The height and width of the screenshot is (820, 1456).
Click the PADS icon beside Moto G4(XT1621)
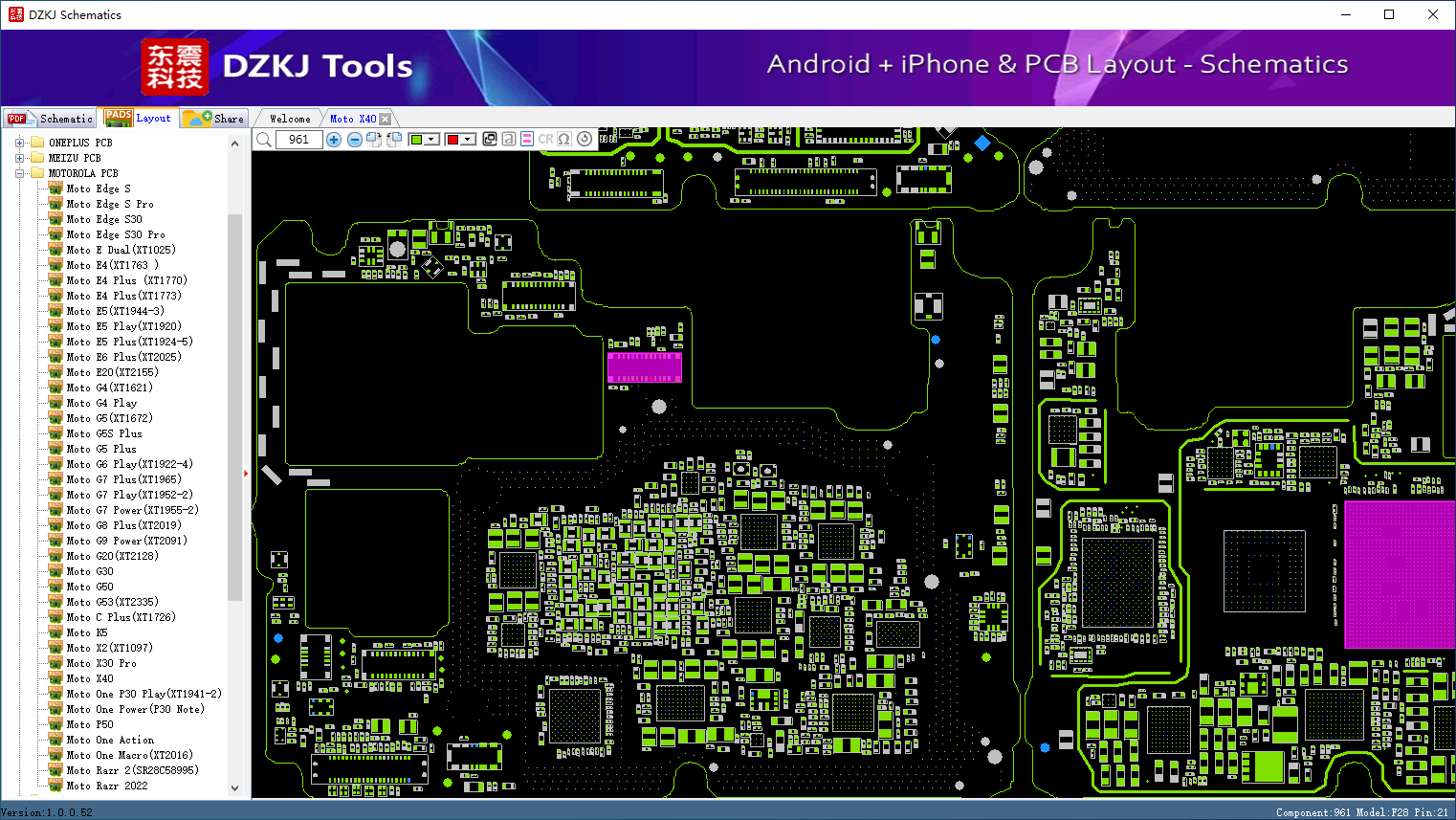pyautogui.click(x=55, y=388)
